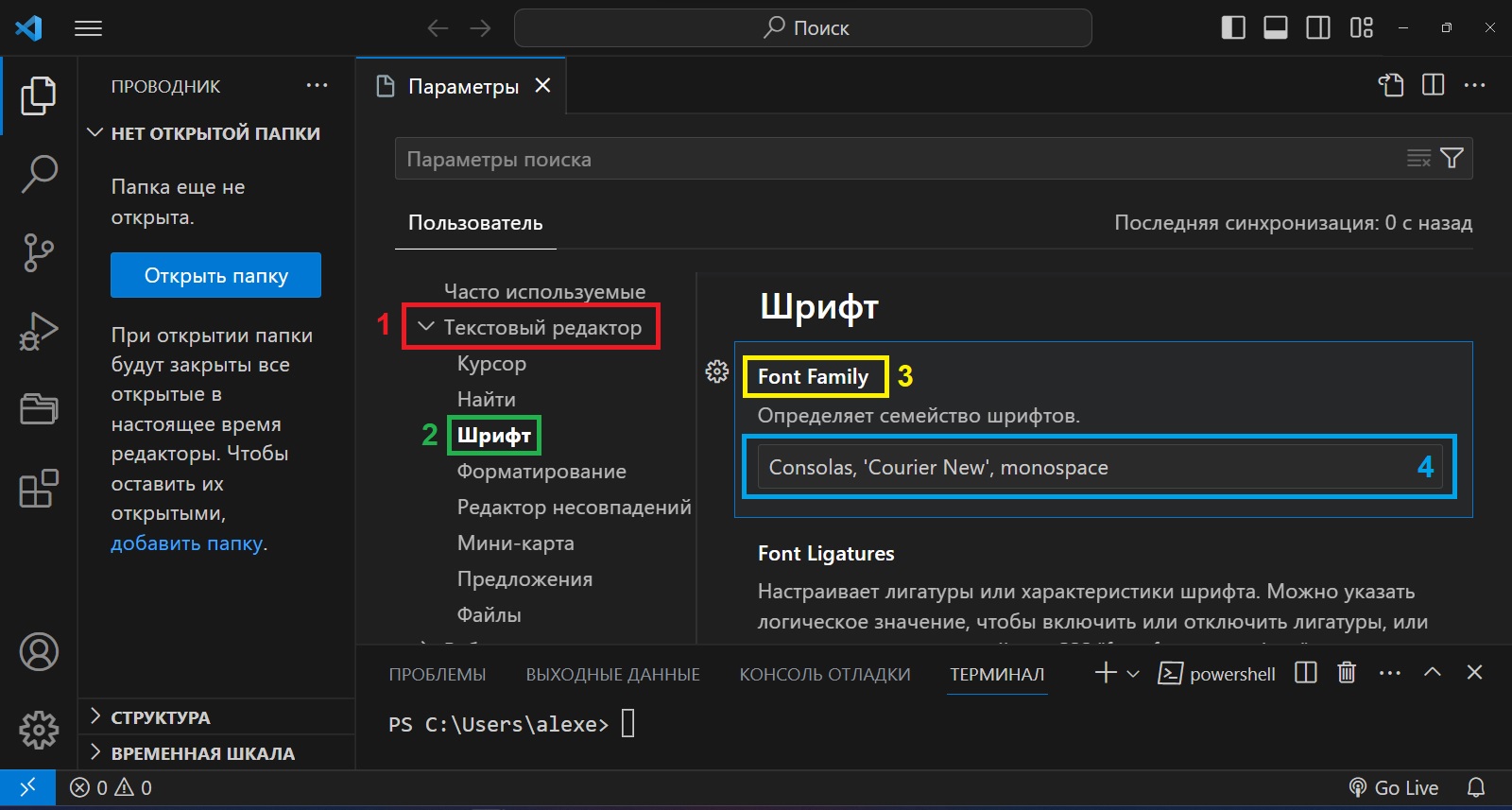Select Шрифт in settings tree
The width and height of the screenshot is (1512, 810).
494,435
